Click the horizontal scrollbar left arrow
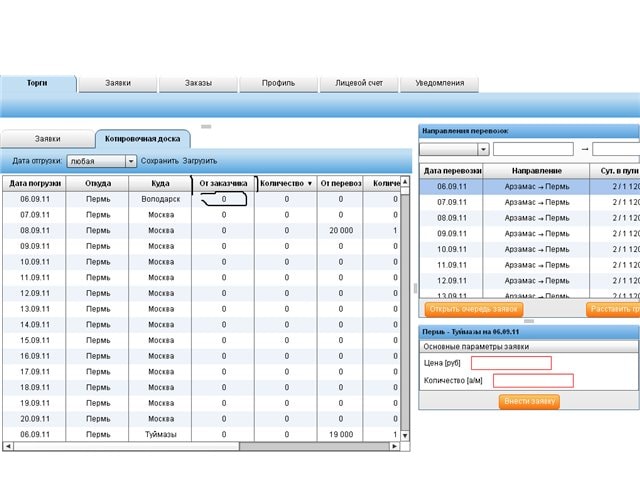Screen dimensions: 640x479 (x=7, y=446)
